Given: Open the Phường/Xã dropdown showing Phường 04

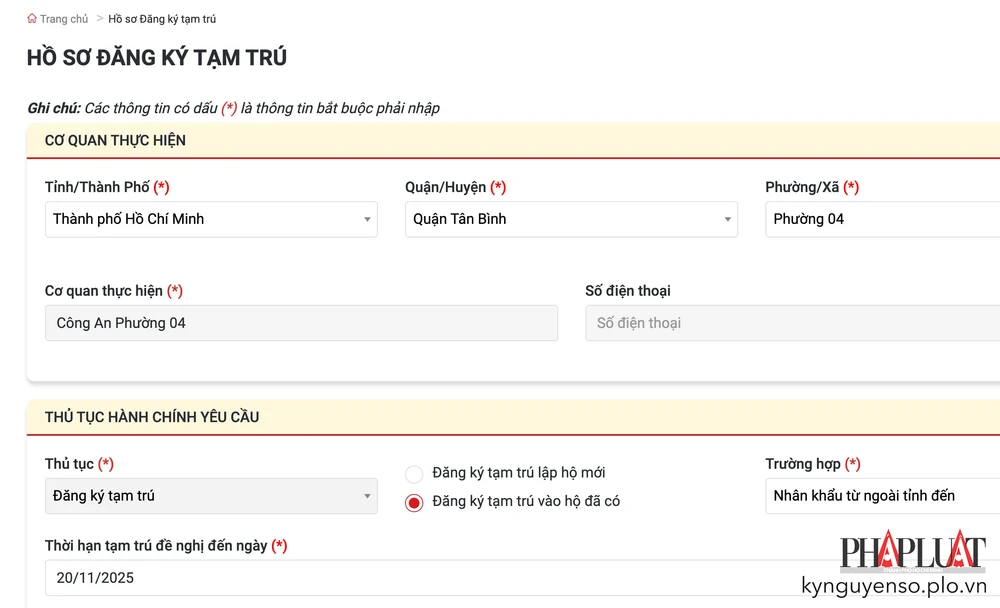Looking at the screenshot, I should click(x=880, y=219).
